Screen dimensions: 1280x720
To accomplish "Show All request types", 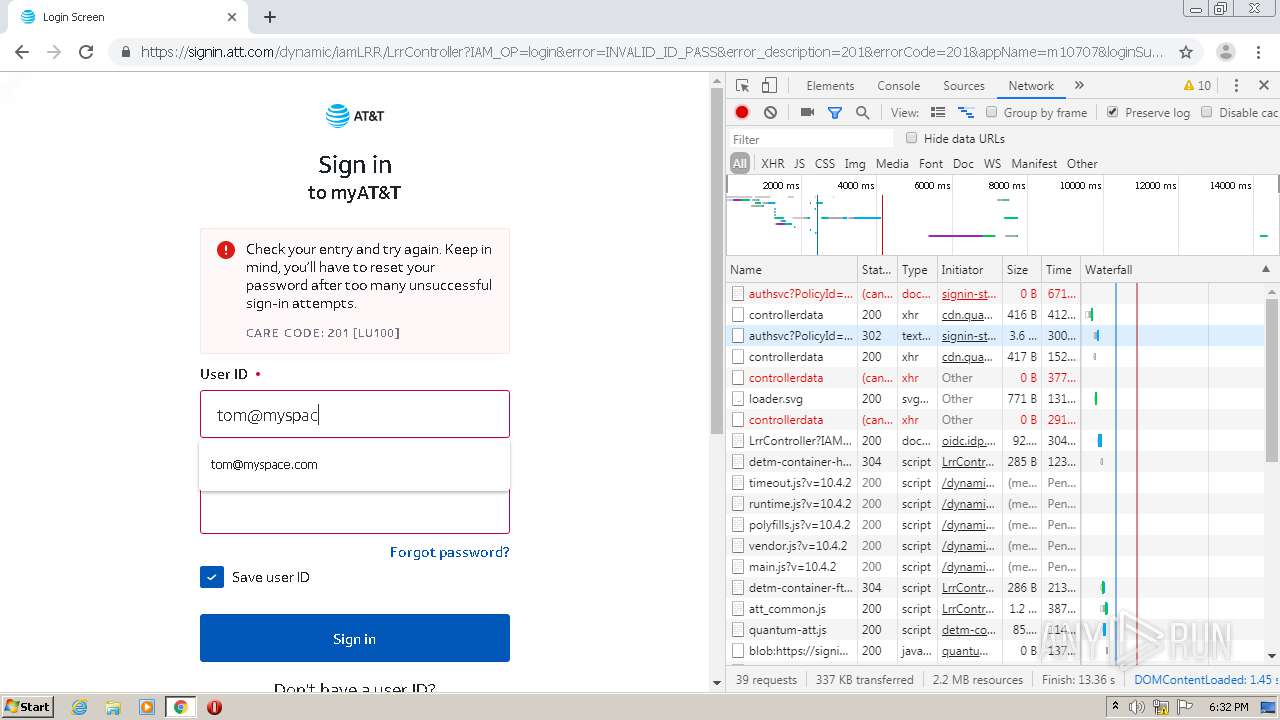I will [x=740, y=164].
